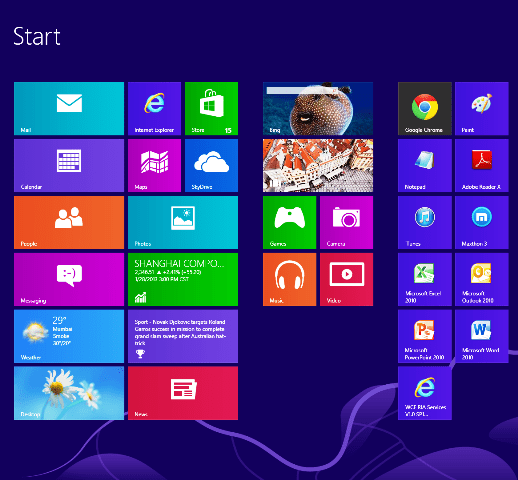518x480 pixels.
Task: Open the Mail tile
Action: [x=69, y=108]
